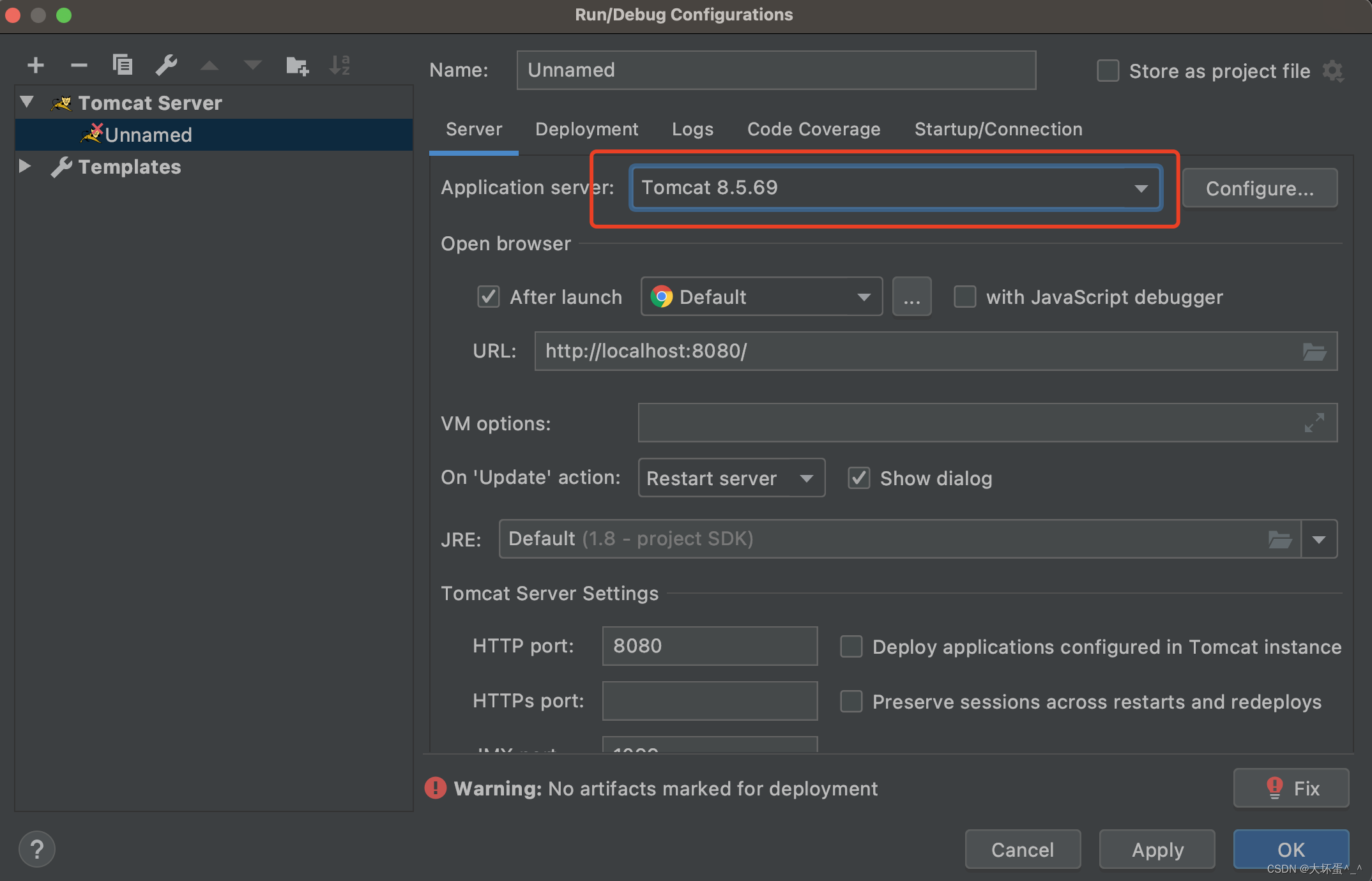The height and width of the screenshot is (881, 1372).
Task: Switch to the Deployment tab
Action: 586,130
